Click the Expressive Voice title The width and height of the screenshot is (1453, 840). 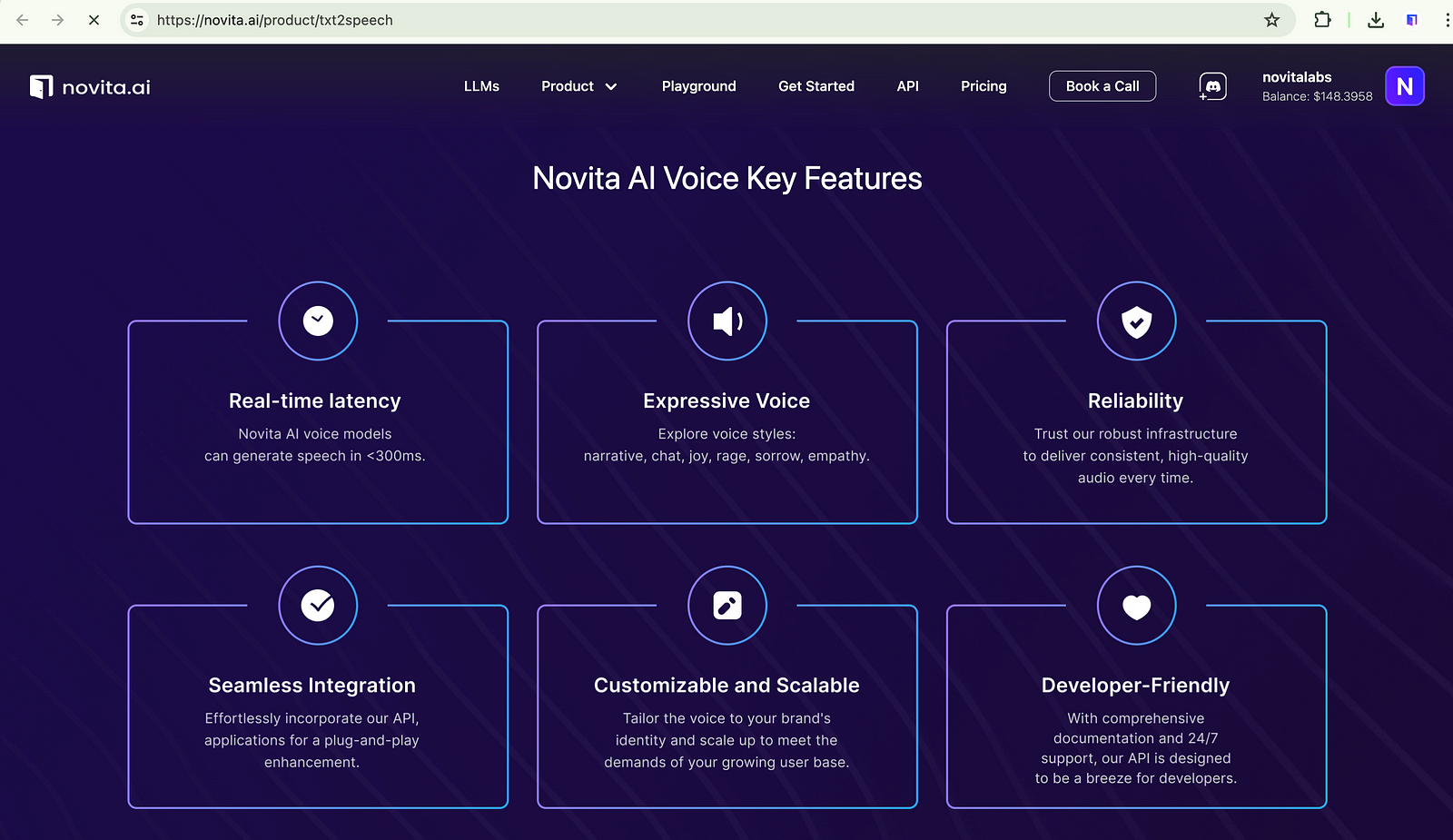coord(726,401)
